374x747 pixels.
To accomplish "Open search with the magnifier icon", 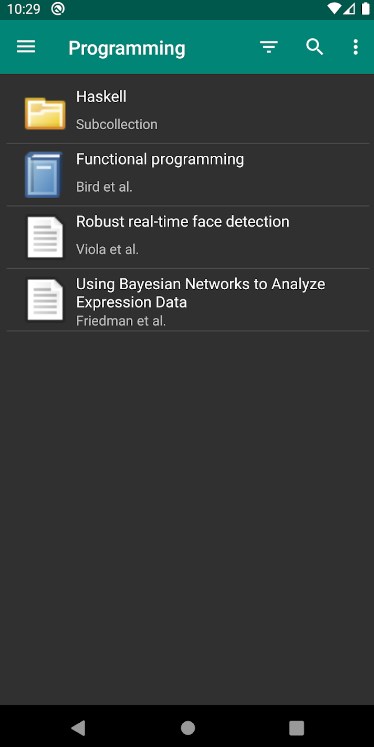I will pos(314,47).
